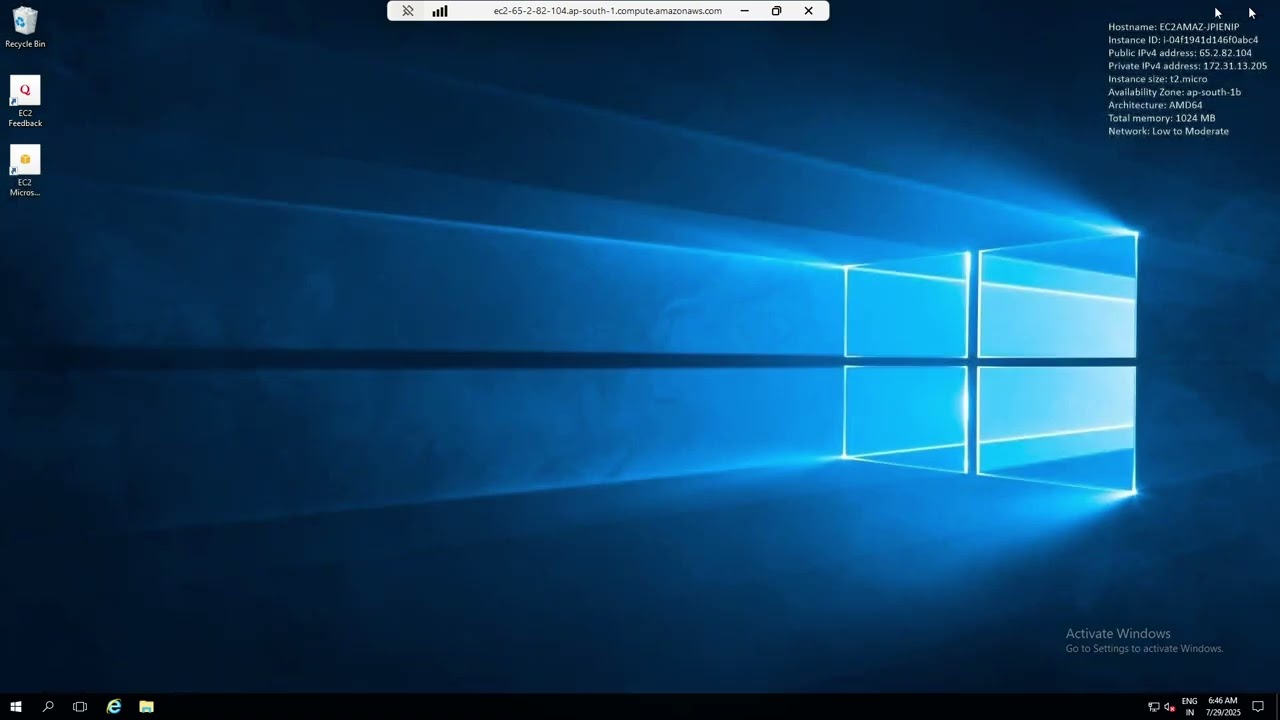The height and width of the screenshot is (720, 1280).
Task: Click the Instance ID line
Action: pyautogui.click(x=1183, y=40)
